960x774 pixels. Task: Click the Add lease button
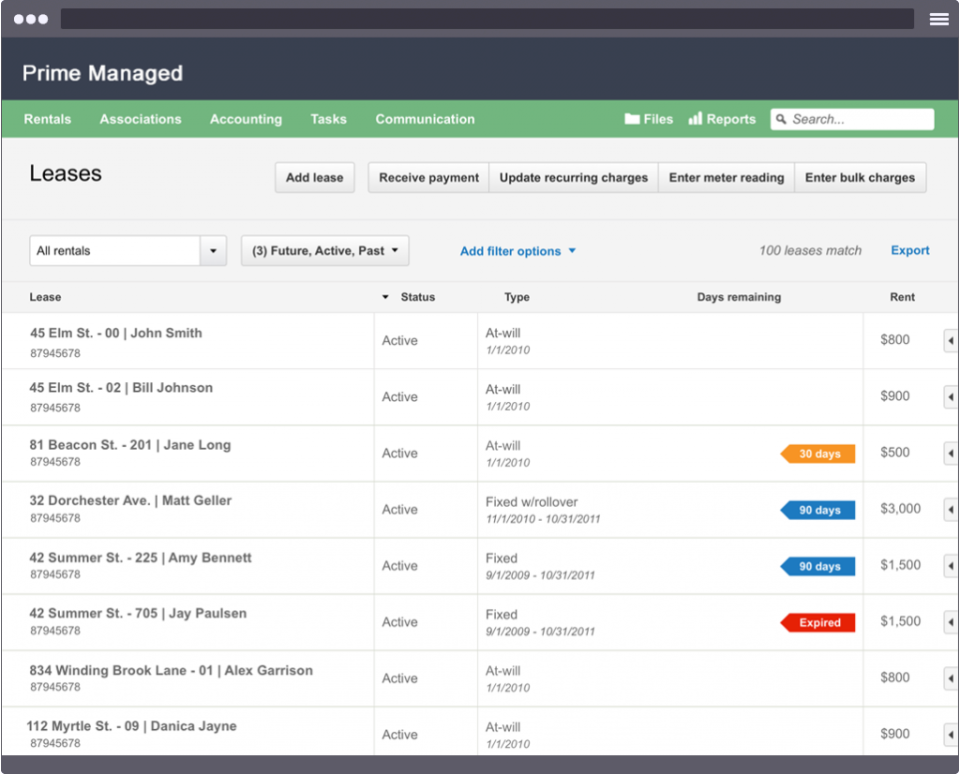coord(314,178)
